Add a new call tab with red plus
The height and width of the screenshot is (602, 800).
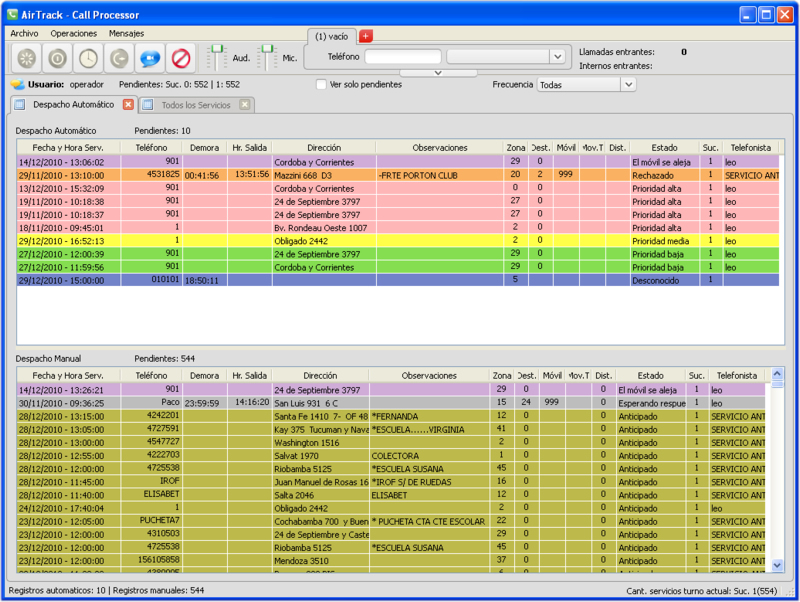coord(366,36)
